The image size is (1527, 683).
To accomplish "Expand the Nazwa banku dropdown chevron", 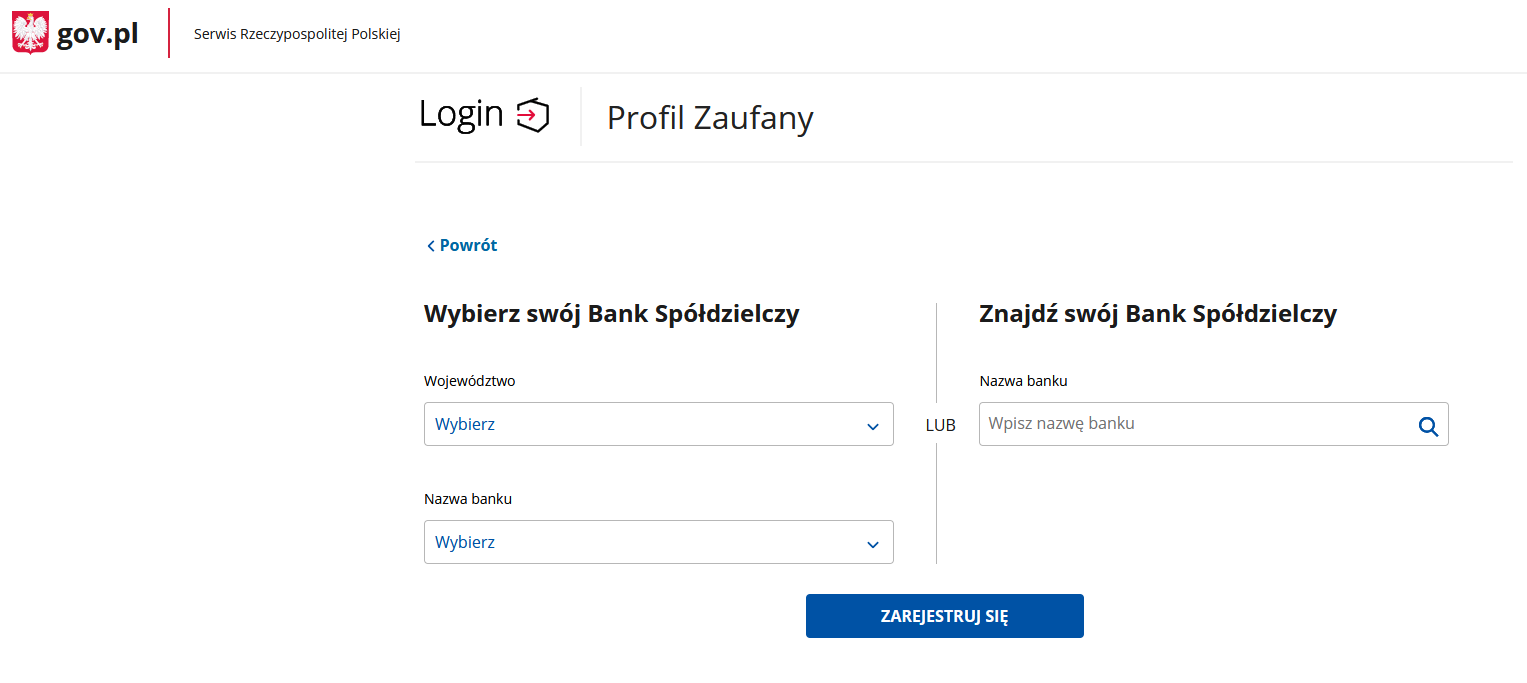I will coord(873,545).
